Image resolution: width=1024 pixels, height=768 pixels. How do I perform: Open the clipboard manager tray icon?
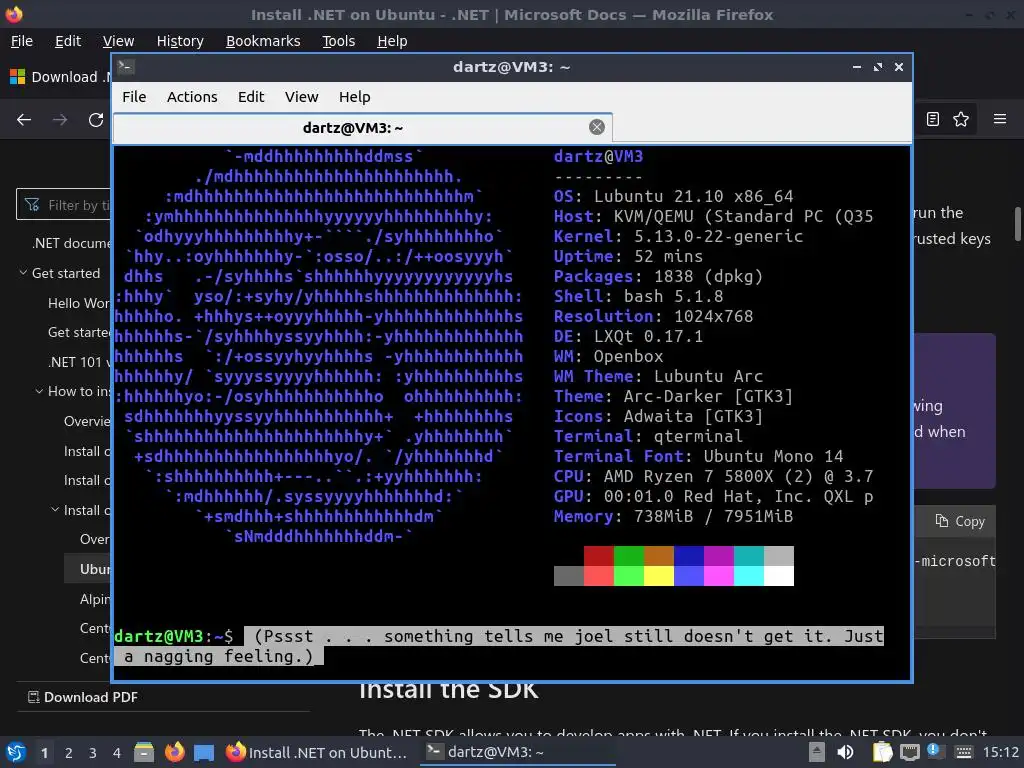882,752
